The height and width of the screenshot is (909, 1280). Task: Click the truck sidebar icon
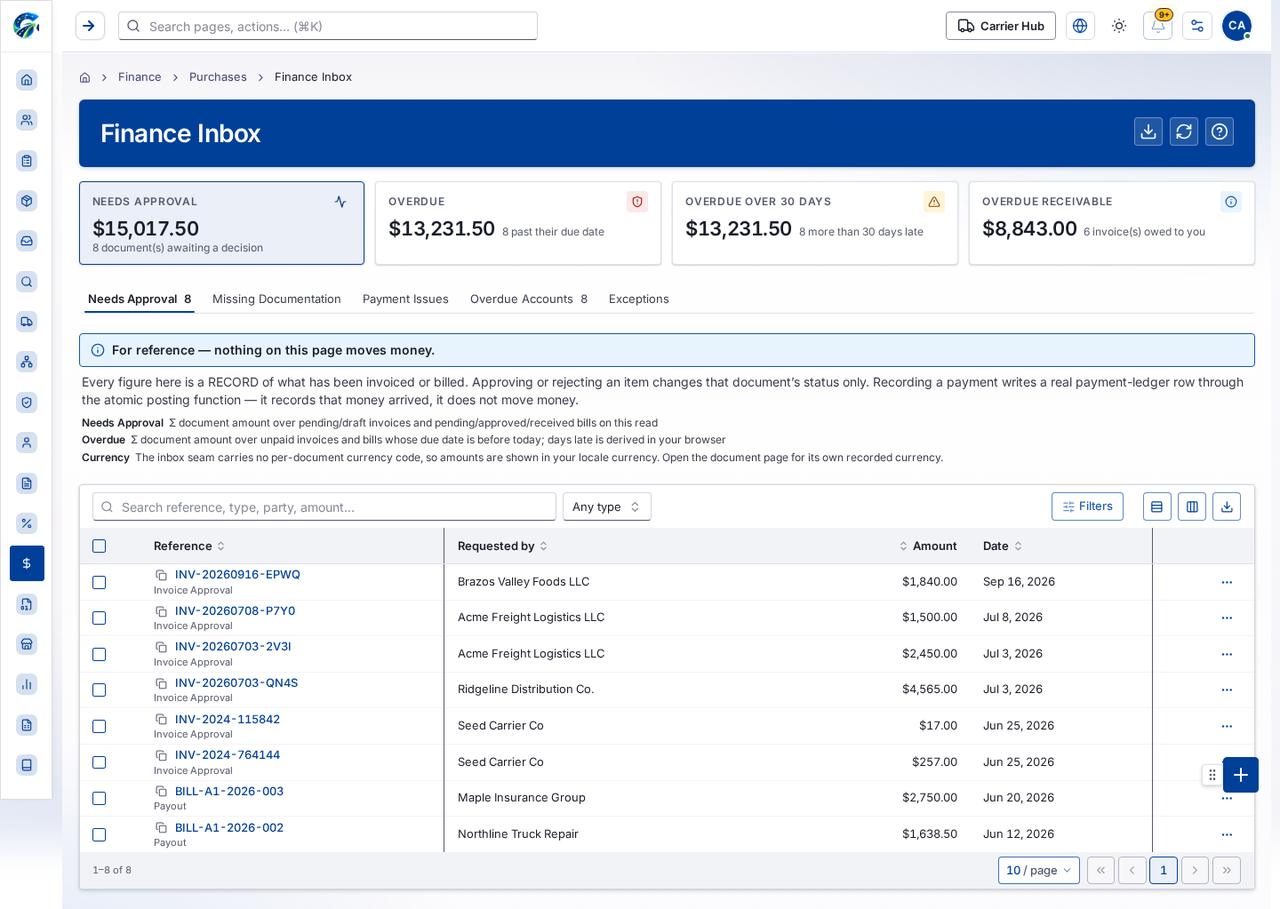point(27,321)
